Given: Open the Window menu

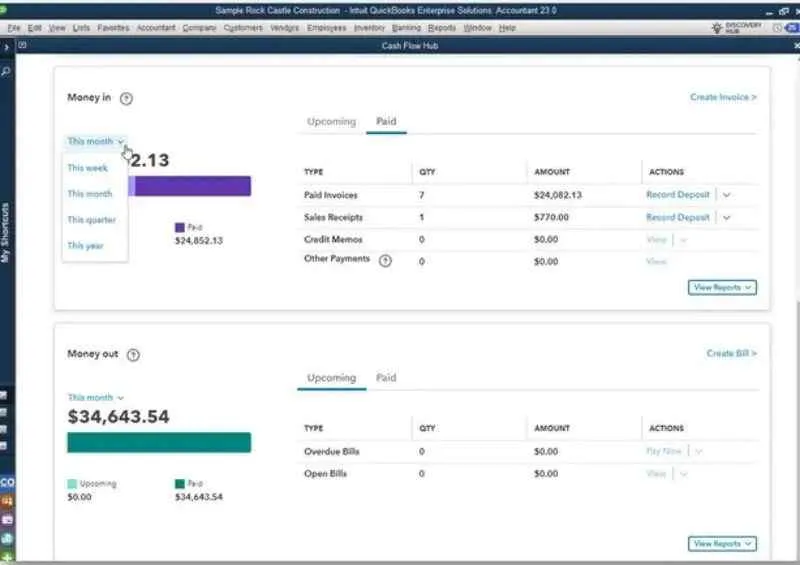Looking at the screenshot, I should (x=478, y=28).
